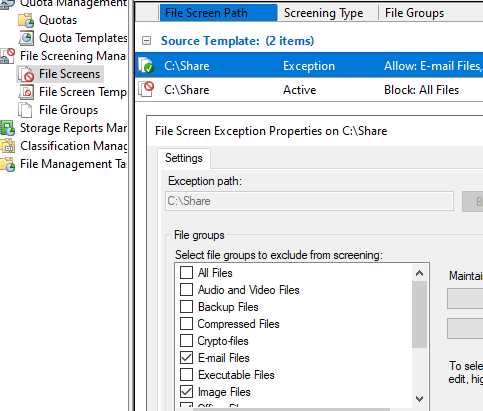This screenshot has height=411, width=483.
Task: Check the Audio and Video Files group
Action: [x=186, y=289]
